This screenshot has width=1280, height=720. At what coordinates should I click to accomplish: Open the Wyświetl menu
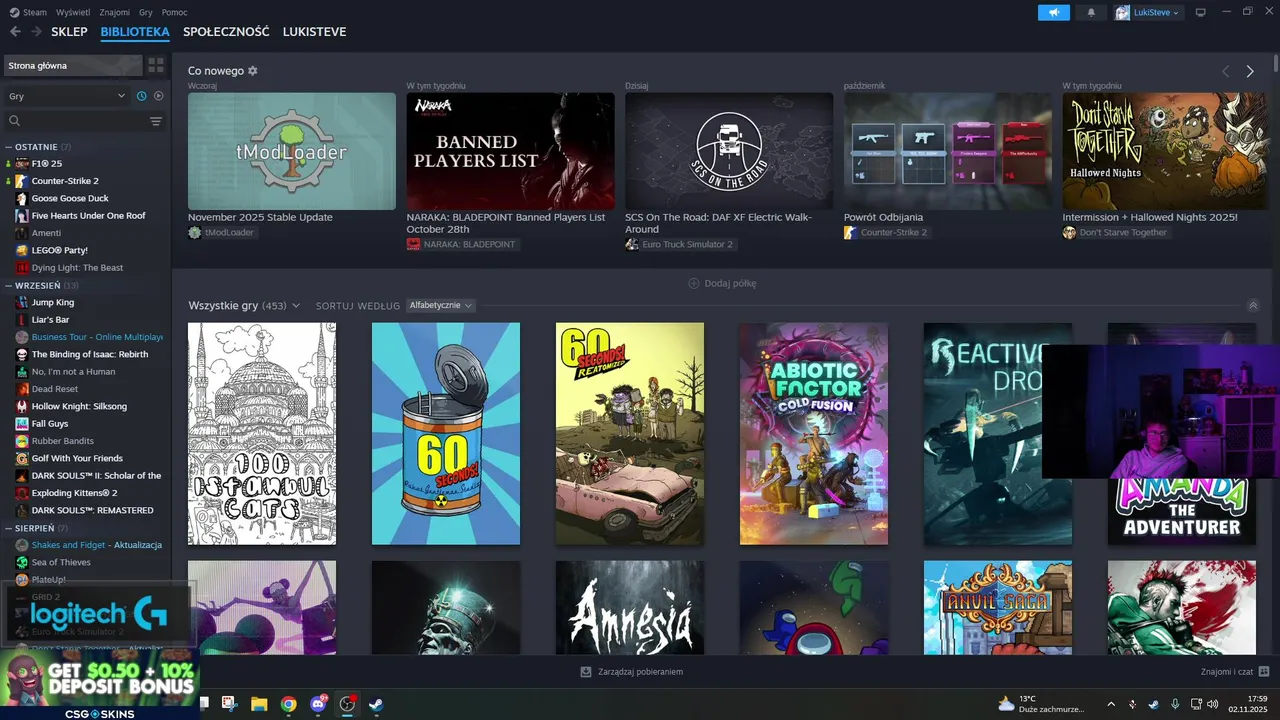pos(72,12)
